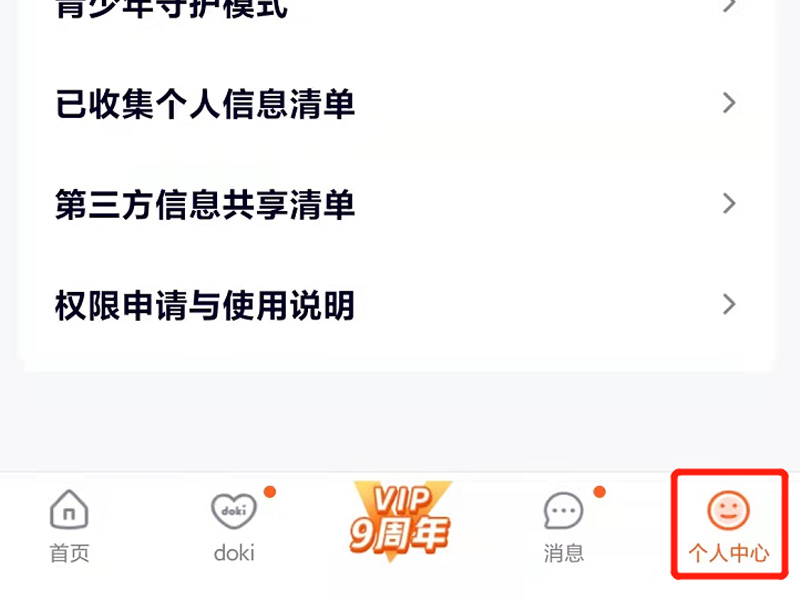
Task: Expand arrow for 权限申请与使用说明
Action: point(730,305)
